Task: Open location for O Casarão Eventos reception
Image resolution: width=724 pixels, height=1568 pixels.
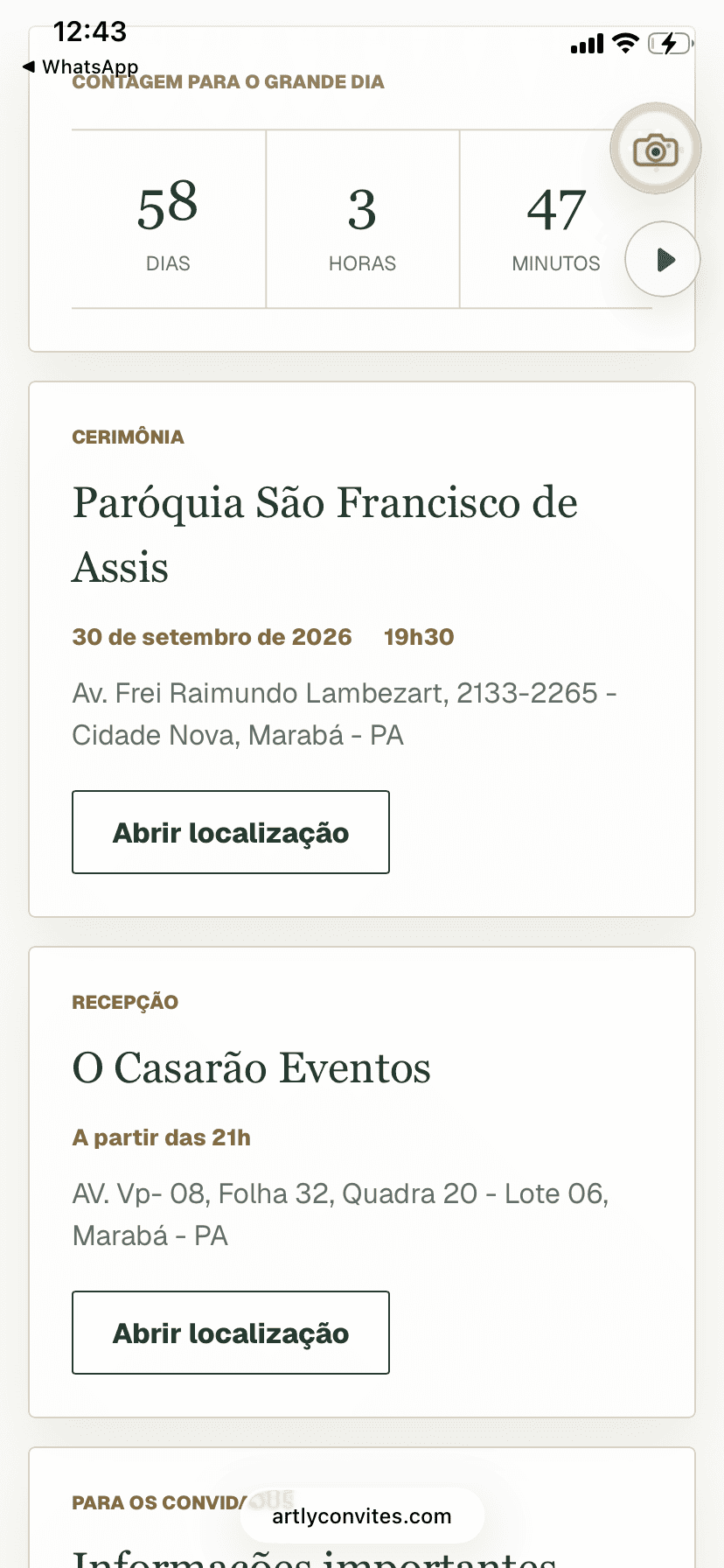Action: point(231,1333)
